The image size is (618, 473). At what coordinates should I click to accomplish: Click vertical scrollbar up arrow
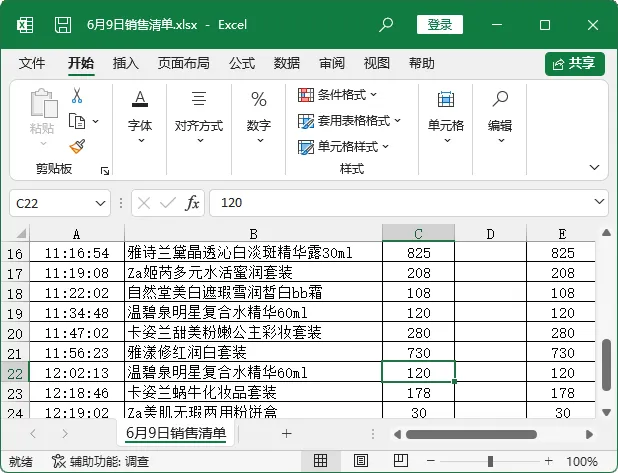(x=607, y=233)
